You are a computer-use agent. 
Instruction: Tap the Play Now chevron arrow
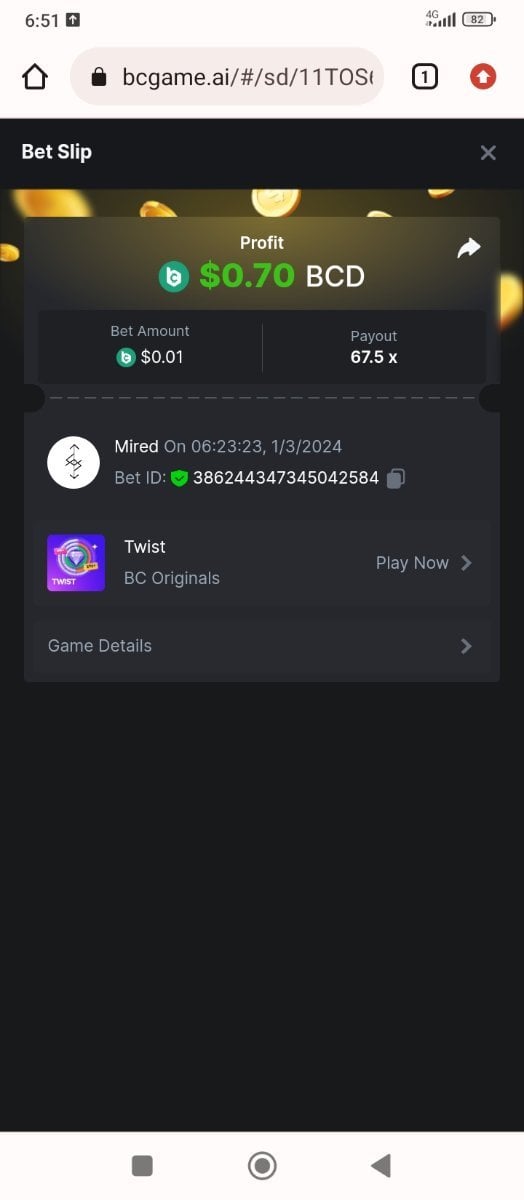point(466,563)
